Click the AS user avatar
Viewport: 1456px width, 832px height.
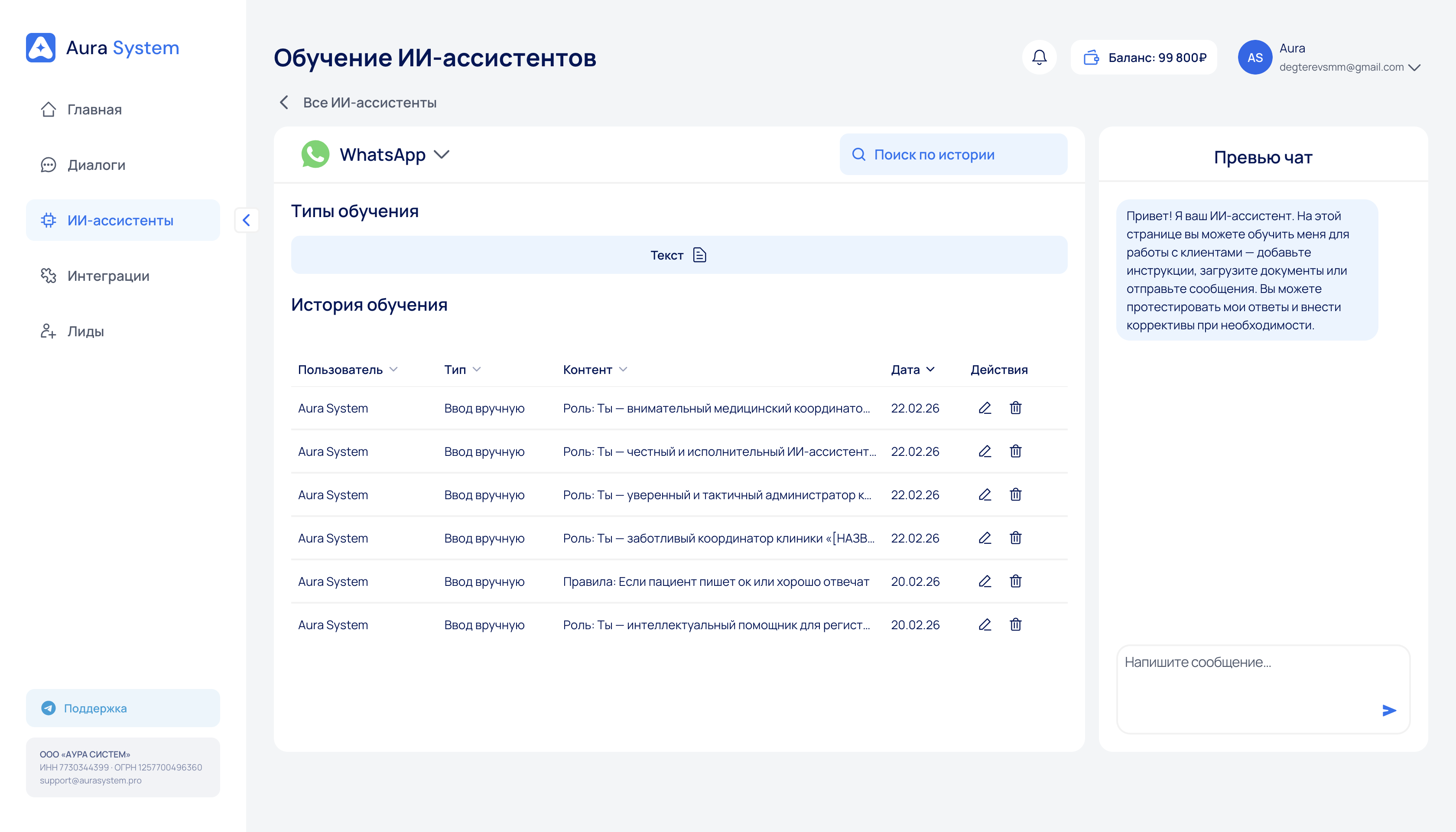pyautogui.click(x=1254, y=57)
